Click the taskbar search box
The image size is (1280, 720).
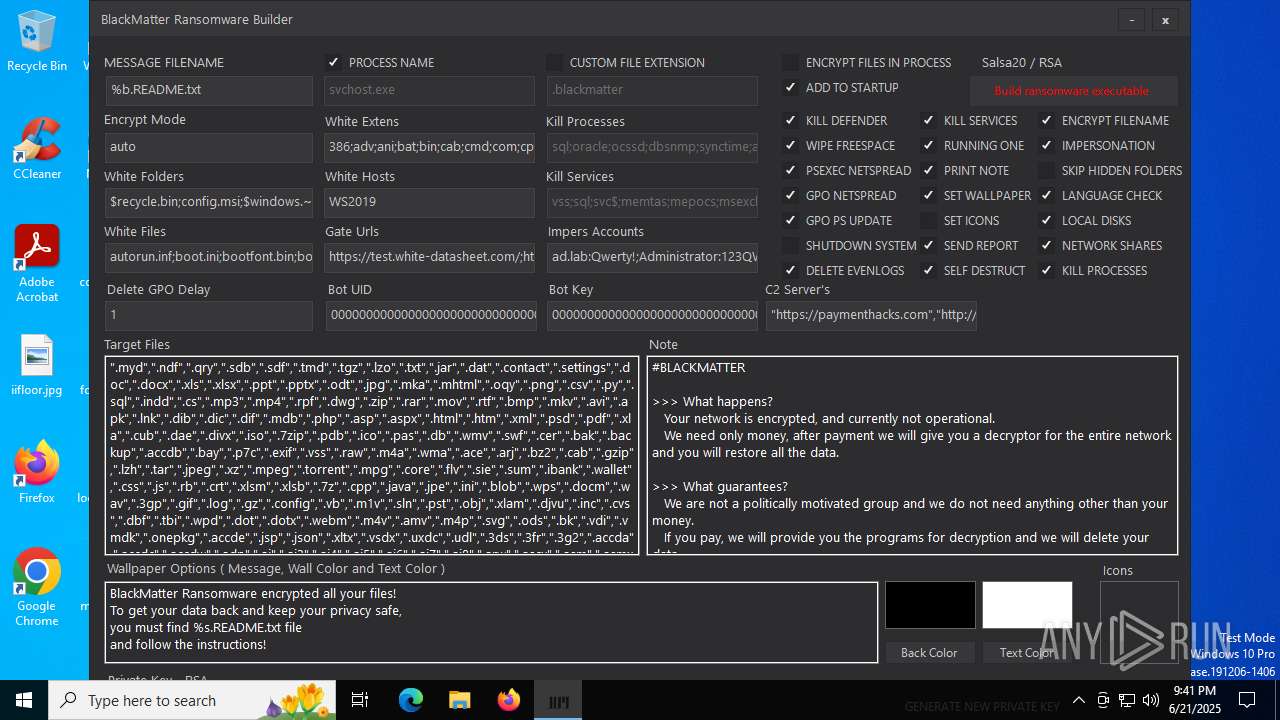pos(192,700)
